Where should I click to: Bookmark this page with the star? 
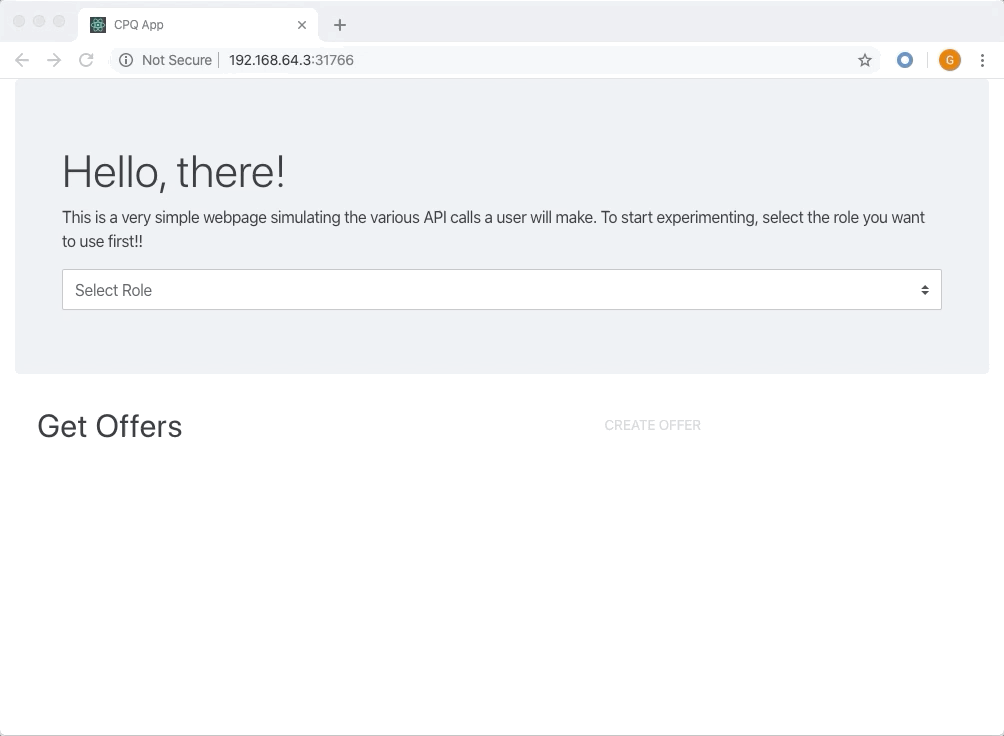(x=865, y=60)
